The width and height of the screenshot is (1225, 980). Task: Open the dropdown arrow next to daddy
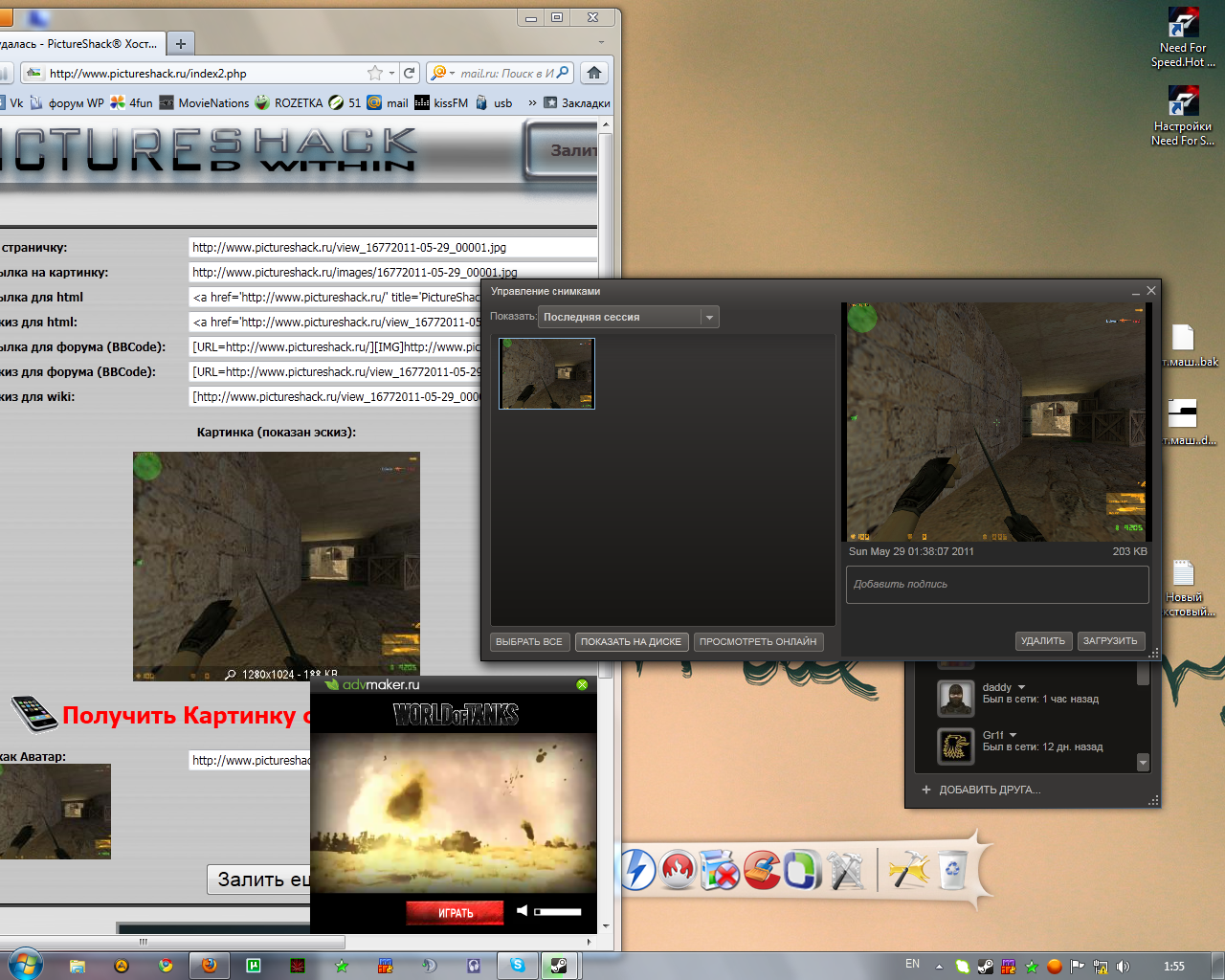coord(1021,687)
